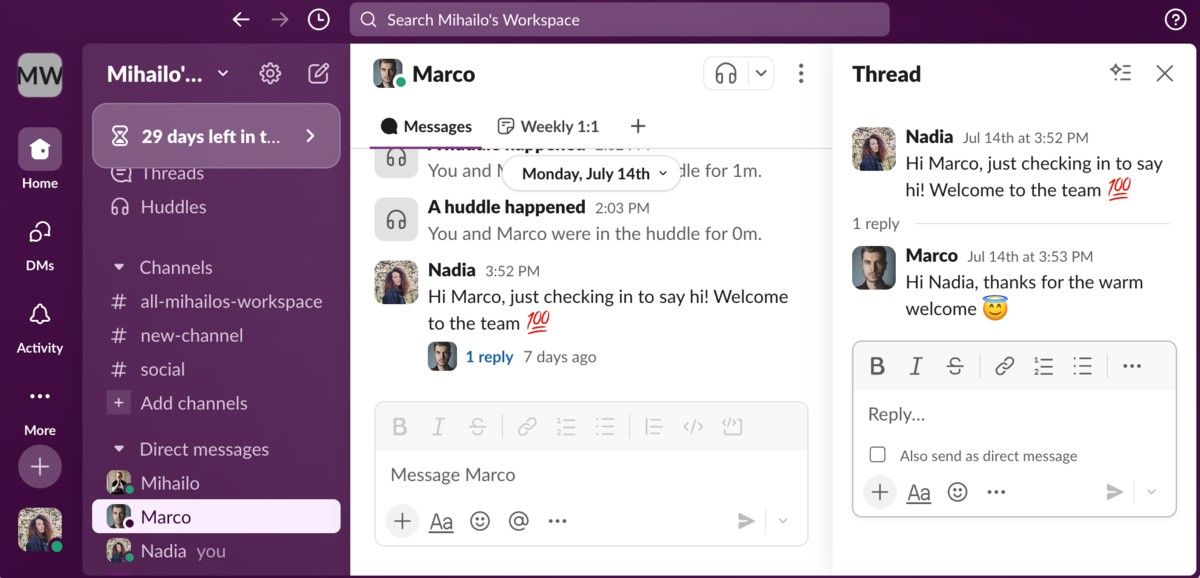Image resolution: width=1200 pixels, height=578 pixels.
Task: Mention someone using the @ icon
Action: (x=519, y=521)
